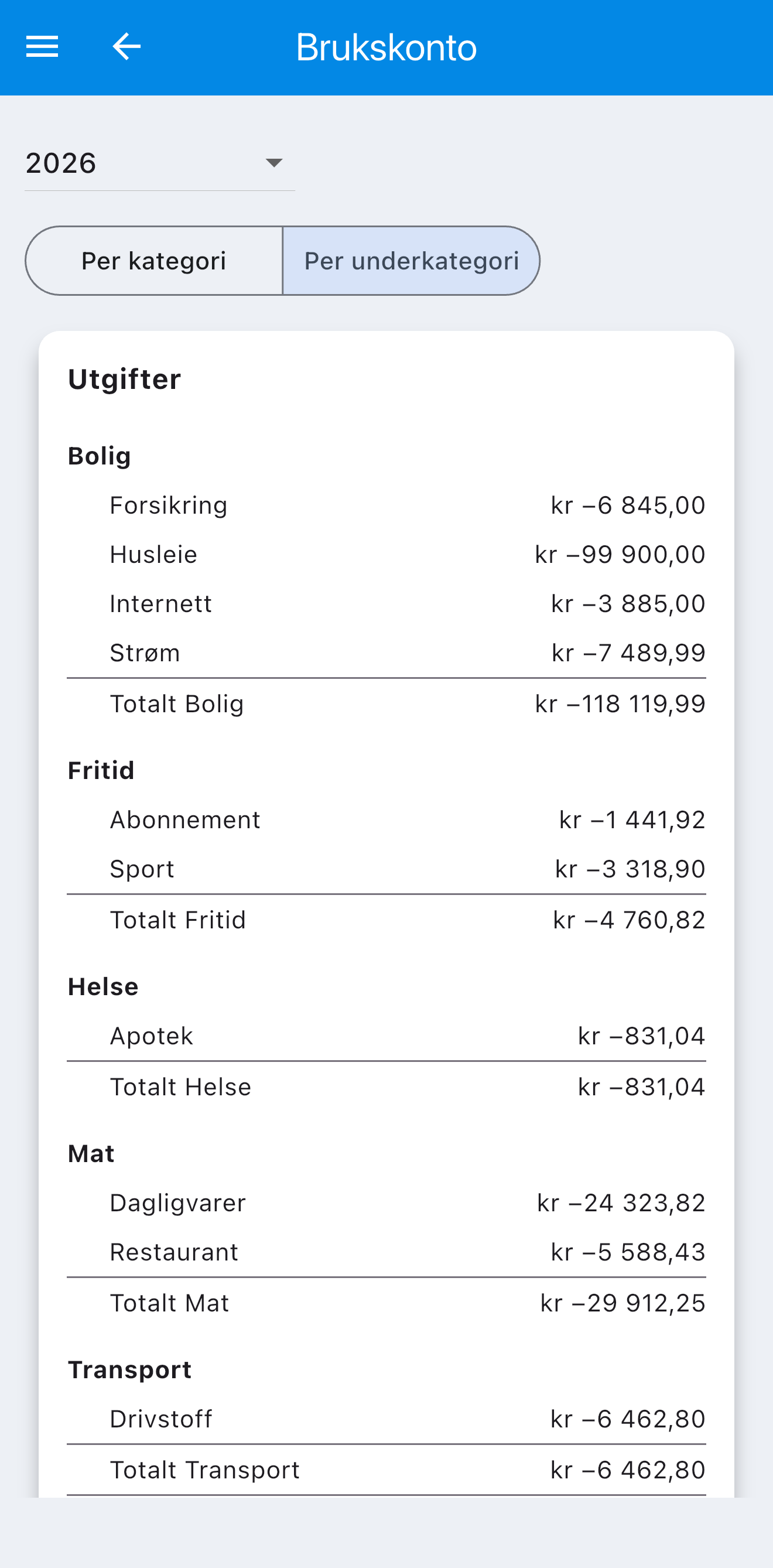Click the Totalt Mat summary row

(386, 1303)
